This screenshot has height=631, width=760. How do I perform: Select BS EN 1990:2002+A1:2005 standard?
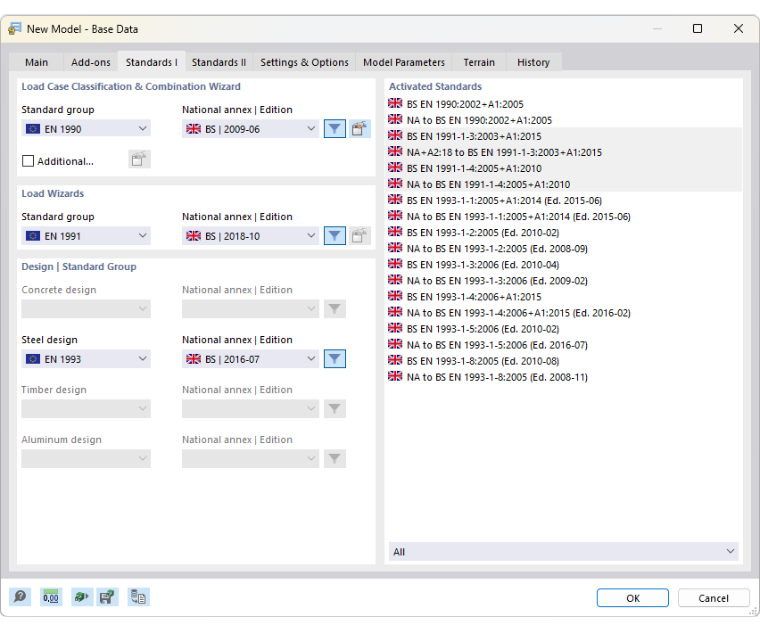click(564, 104)
